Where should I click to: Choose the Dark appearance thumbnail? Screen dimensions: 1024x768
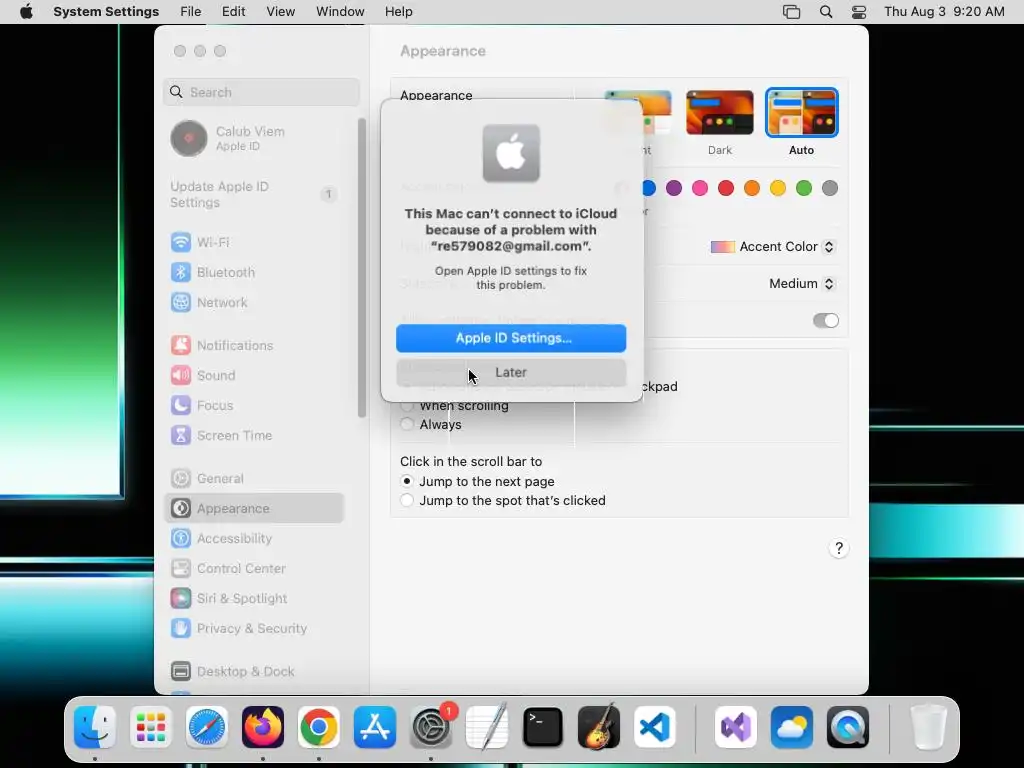[x=720, y=113]
